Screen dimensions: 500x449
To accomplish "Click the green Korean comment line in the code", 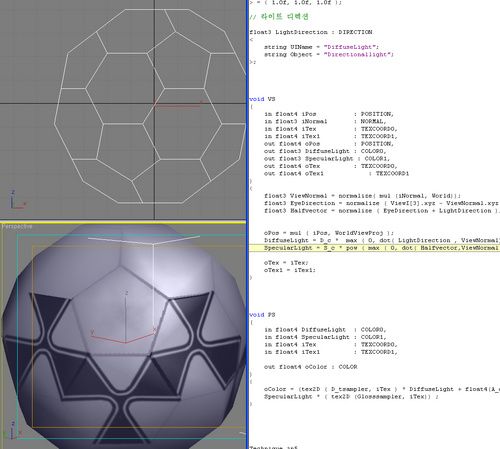I will 279,17.
